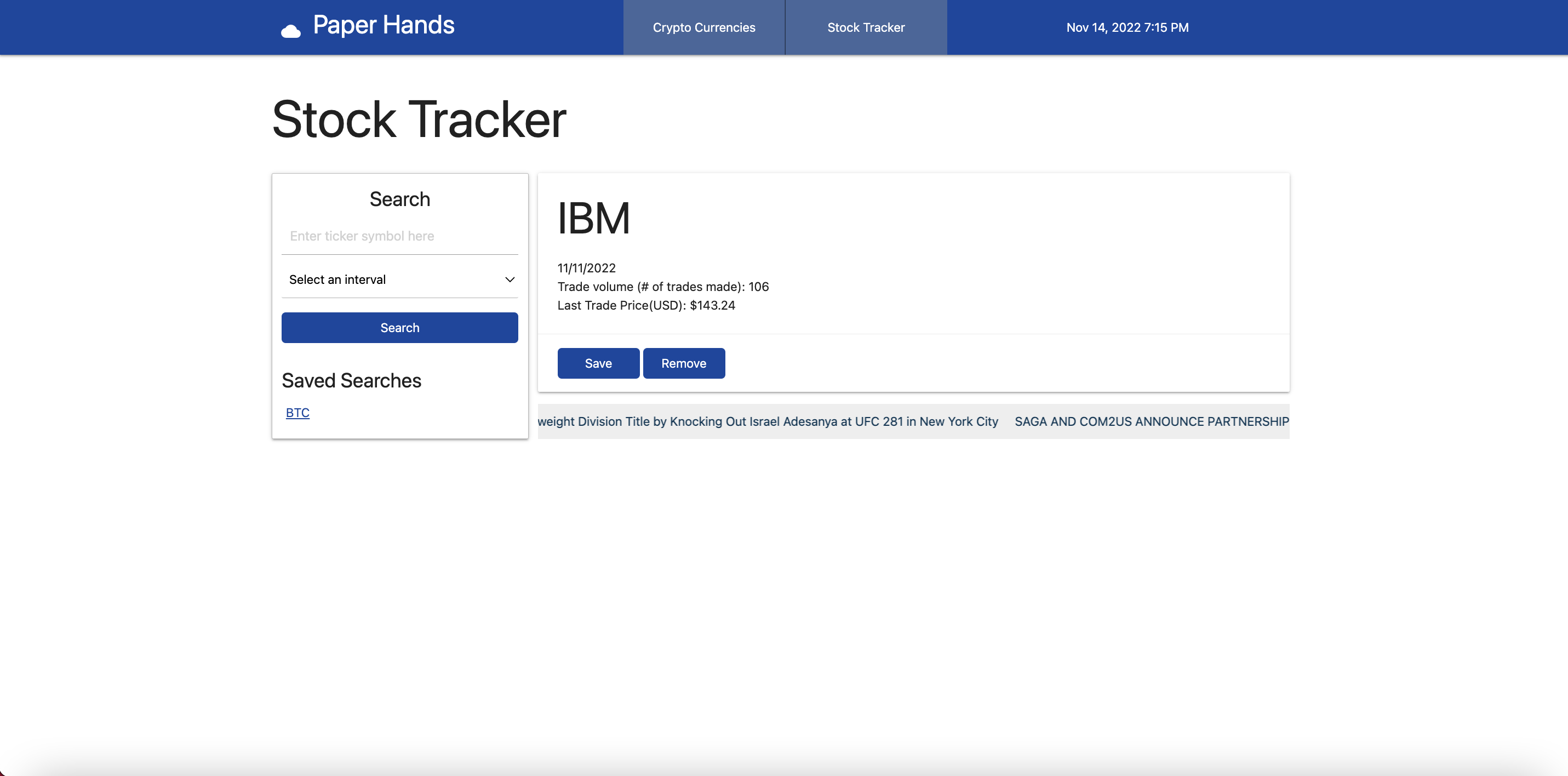Open the BTC saved search link
The height and width of the screenshot is (776, 1568).
297,412
